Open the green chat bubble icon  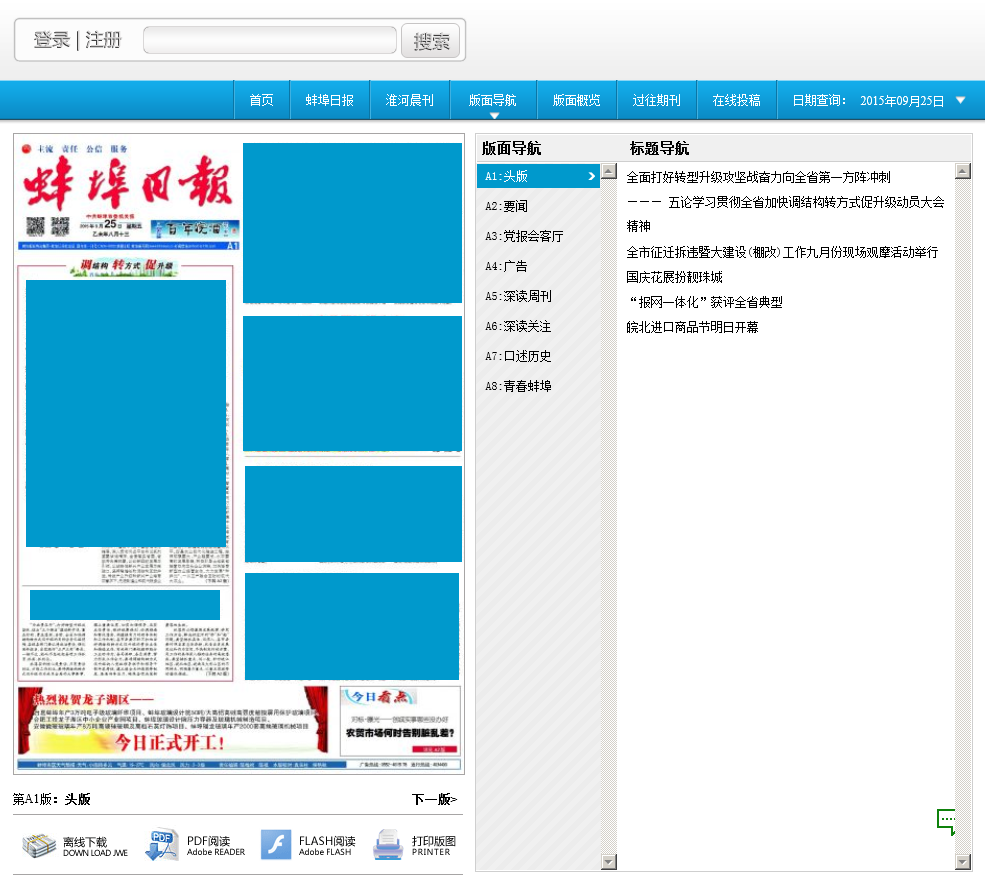(946, 822)
